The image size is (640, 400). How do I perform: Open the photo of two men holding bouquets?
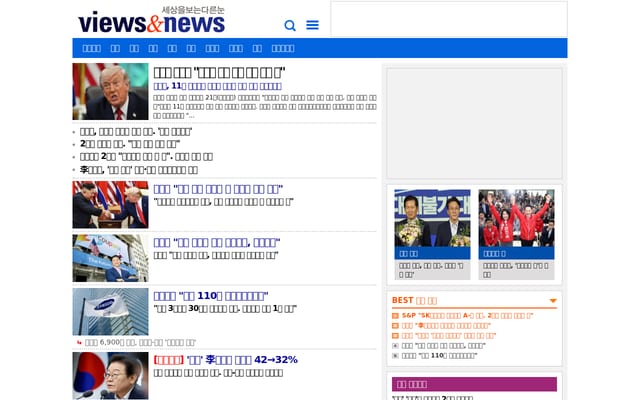coord(432,218)
